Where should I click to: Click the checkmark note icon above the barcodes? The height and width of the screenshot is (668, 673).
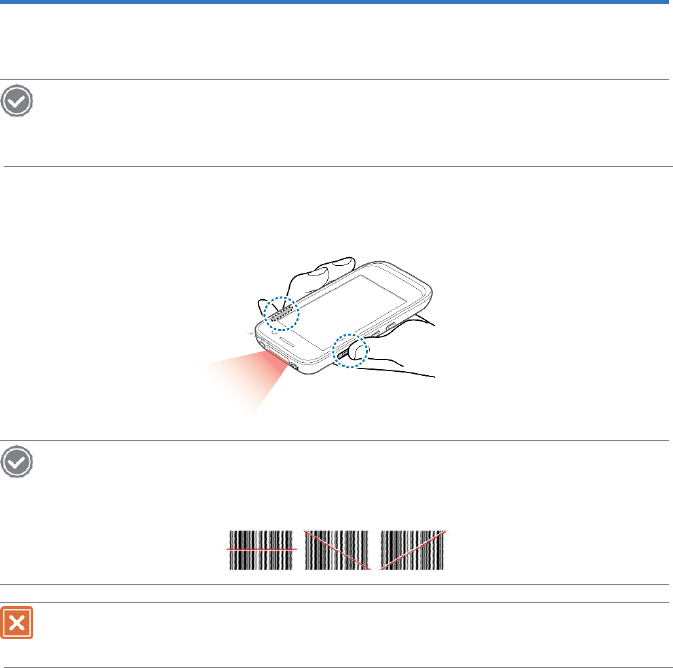click(17, 462)
